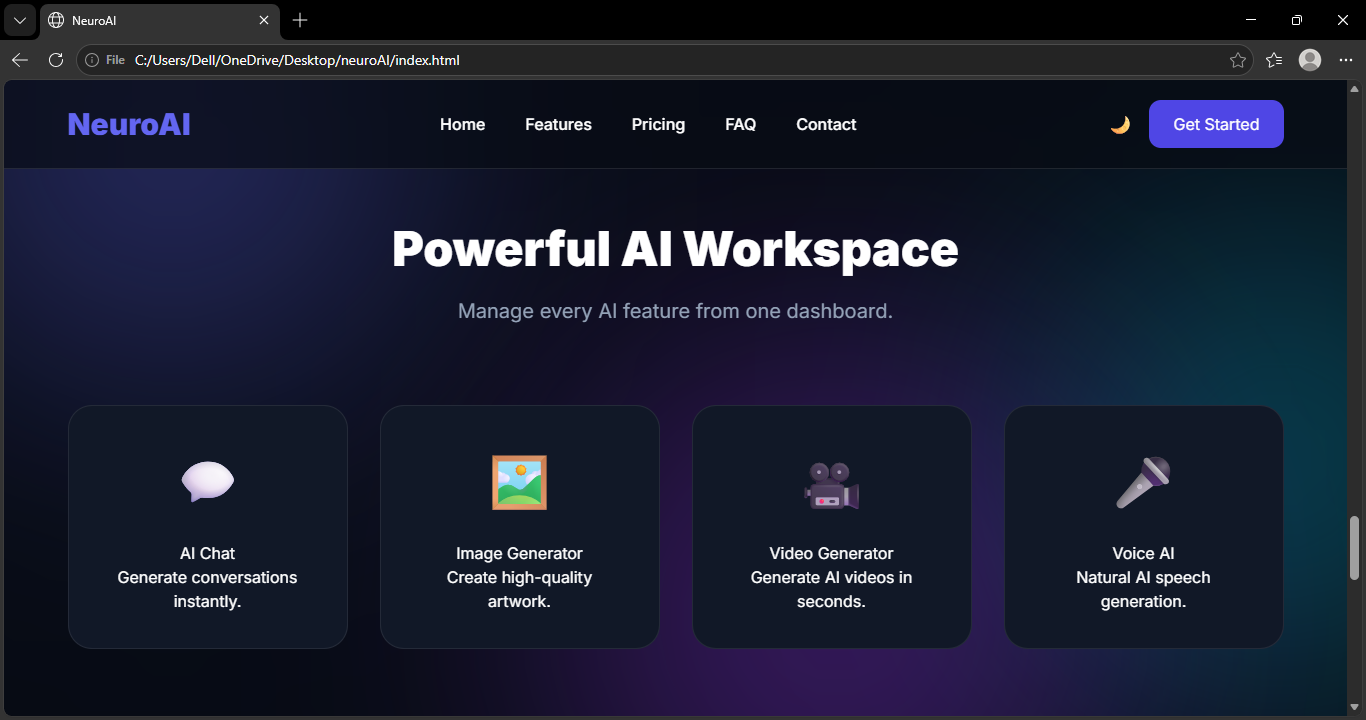Click the 'AI Chat' card title
The image size is (1366, 720).
(207, 553)
